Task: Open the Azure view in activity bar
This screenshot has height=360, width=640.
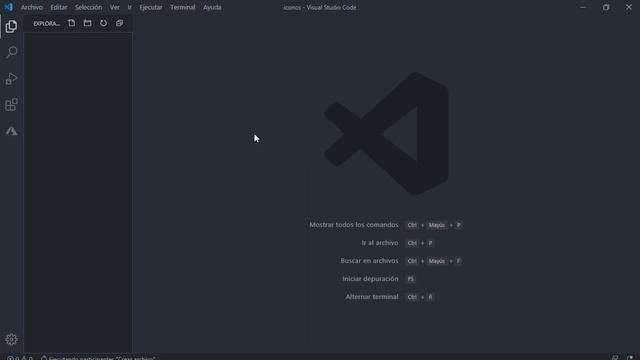Action: click(x=11, y=131)
